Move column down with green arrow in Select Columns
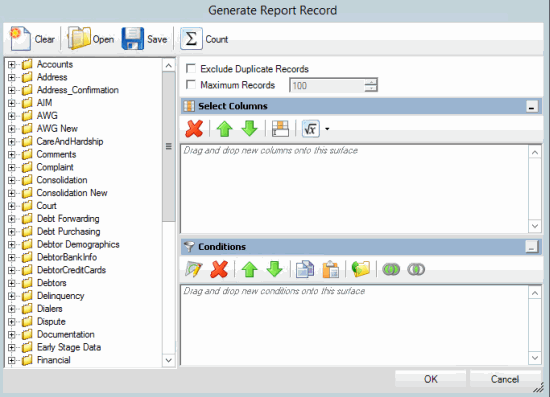Screen dimensions: 550x397 [x=249, y=129]
